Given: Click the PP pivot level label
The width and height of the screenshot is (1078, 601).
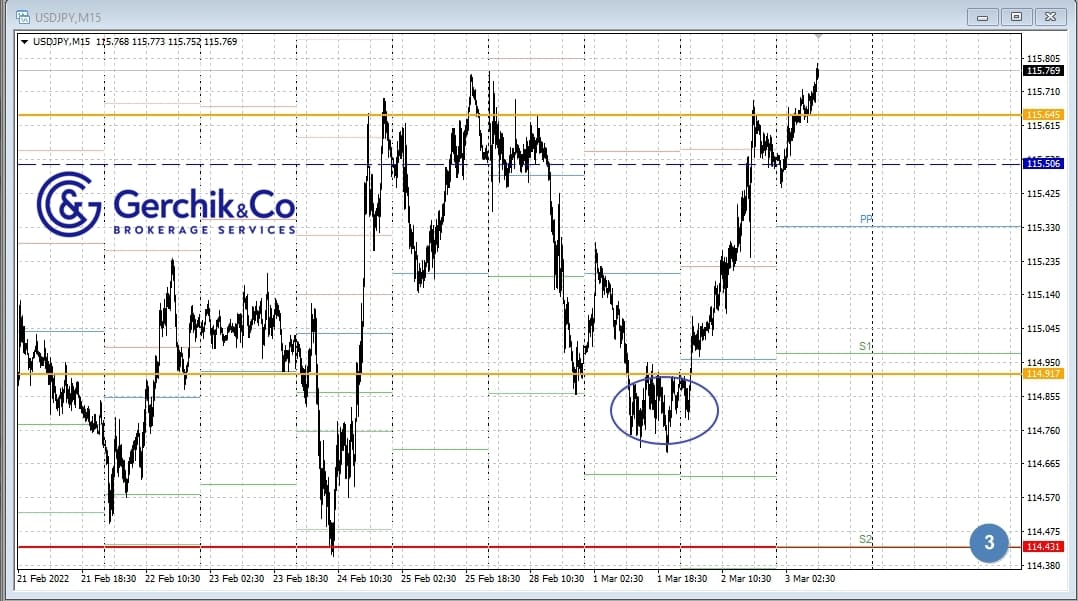Looking at the screenshot, I should (866, 219).
